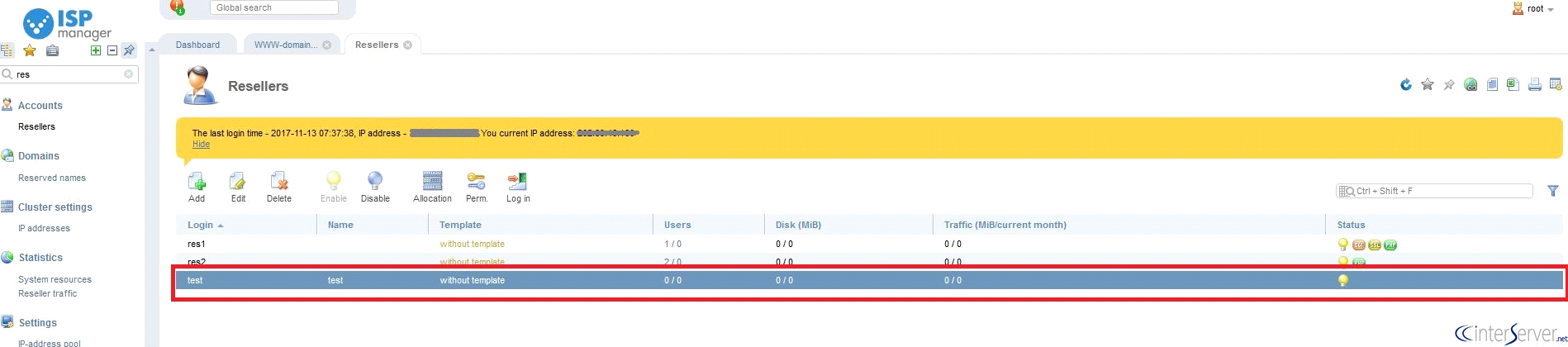Click Enable lightbulb toolbar button
The width and height of the screenshot is (1568, 347).
(334, 187)
